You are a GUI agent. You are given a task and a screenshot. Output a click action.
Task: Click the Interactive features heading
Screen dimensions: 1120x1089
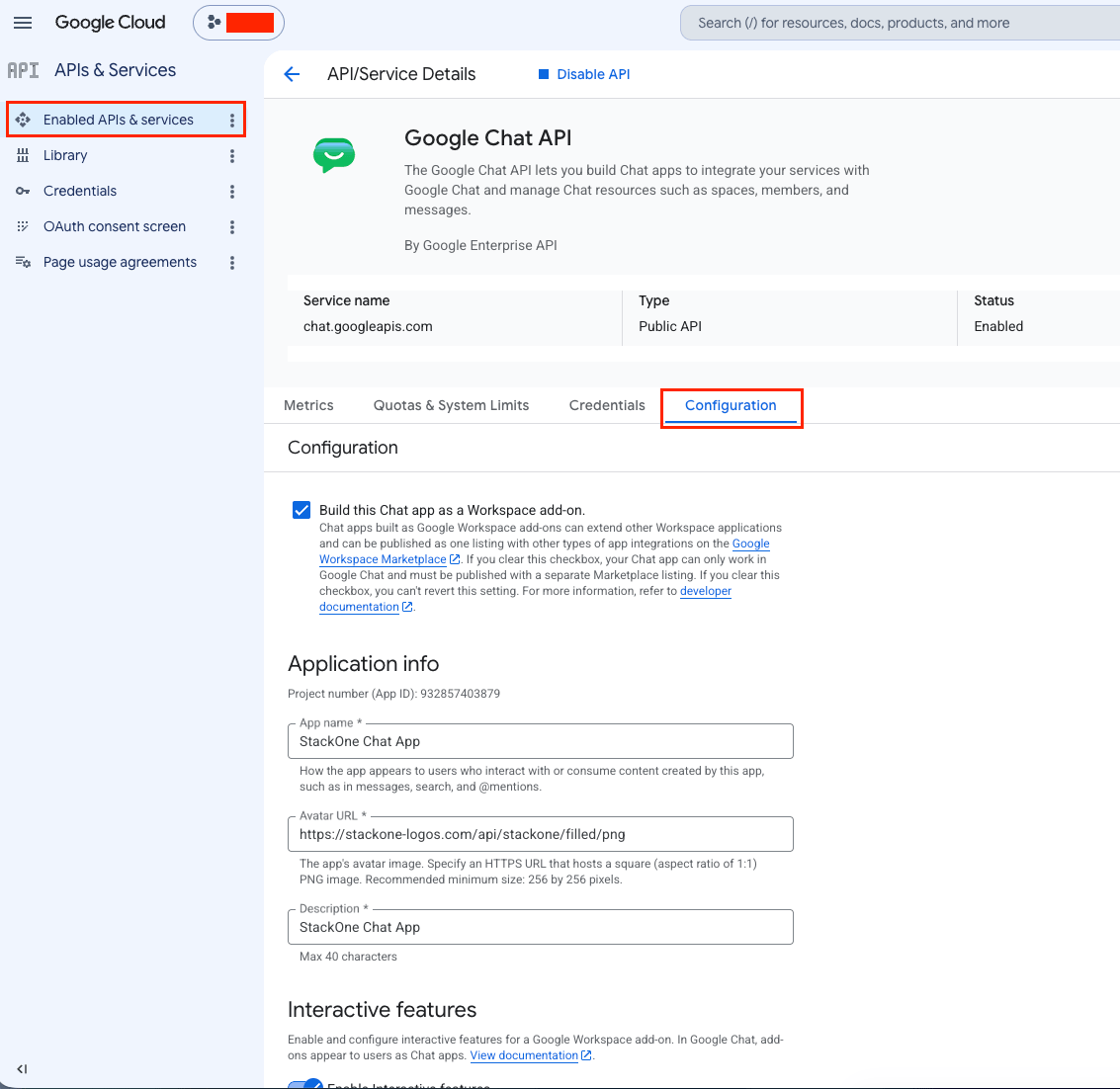point(383,1009)
